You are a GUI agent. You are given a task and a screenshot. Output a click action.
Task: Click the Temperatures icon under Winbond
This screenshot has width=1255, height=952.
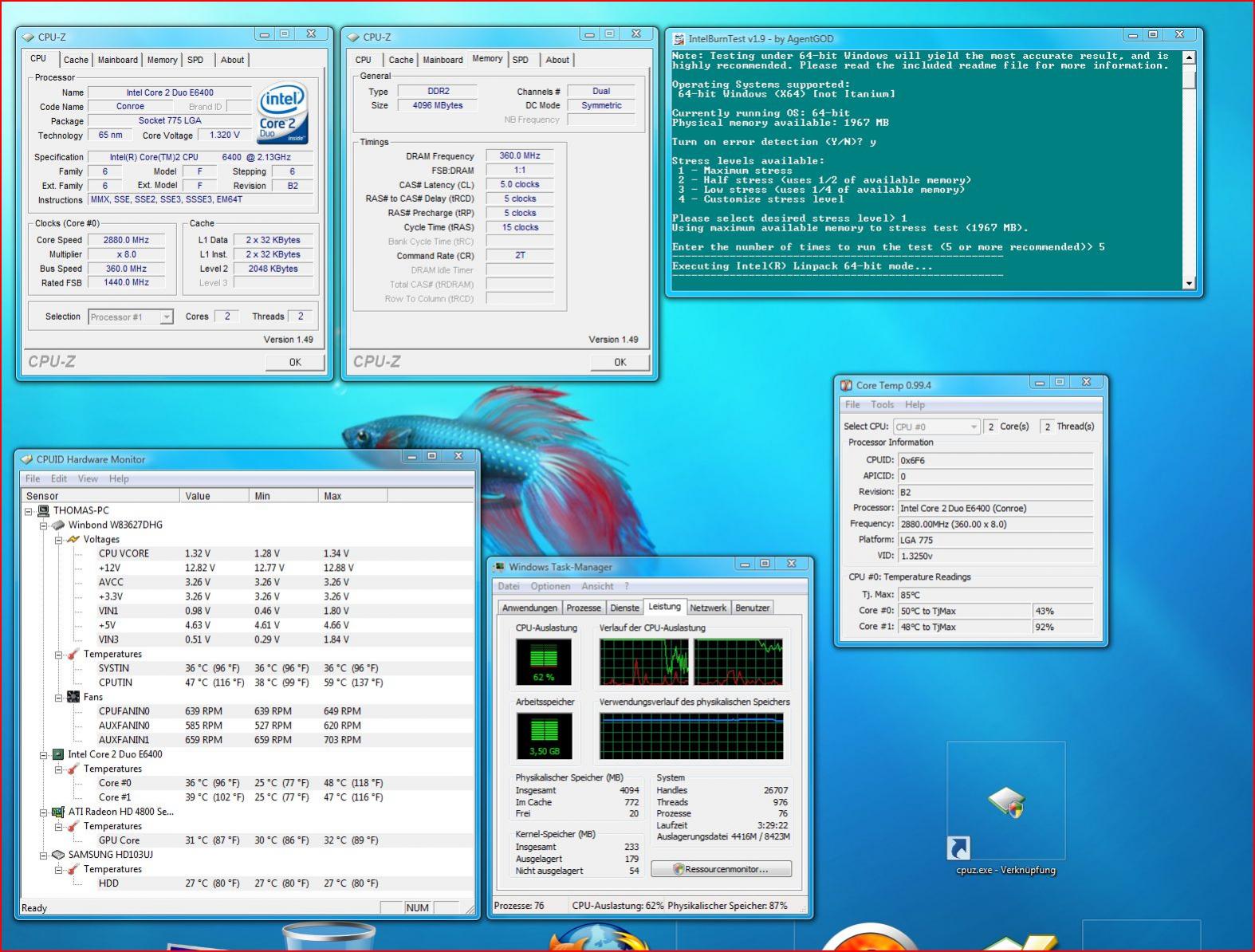pyautogui.click(x=73, y=654)
